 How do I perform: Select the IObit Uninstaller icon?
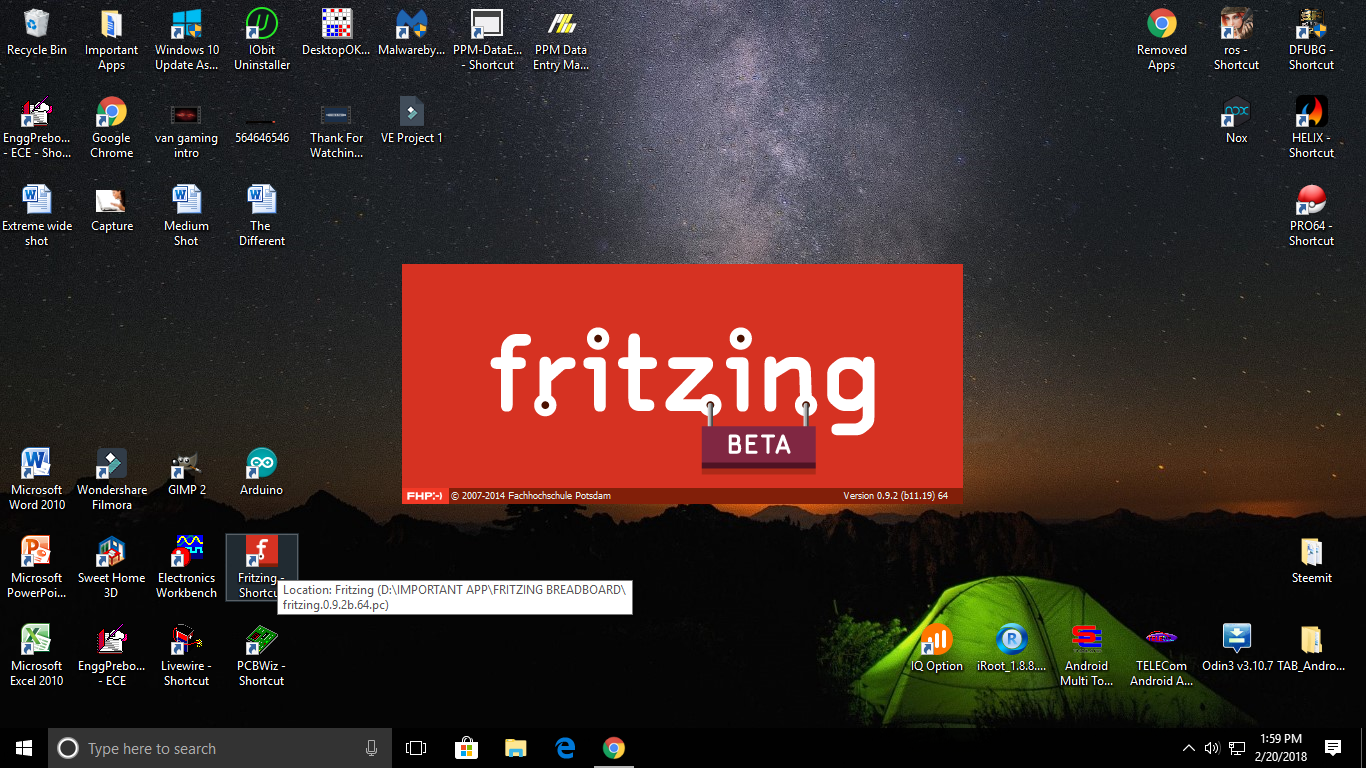(x=262, y=40)
